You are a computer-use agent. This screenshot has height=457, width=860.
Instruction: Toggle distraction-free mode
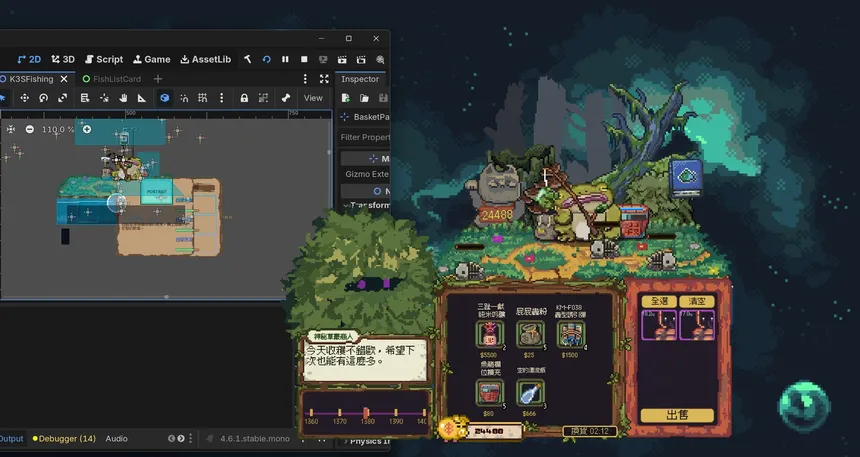(324, 79)
